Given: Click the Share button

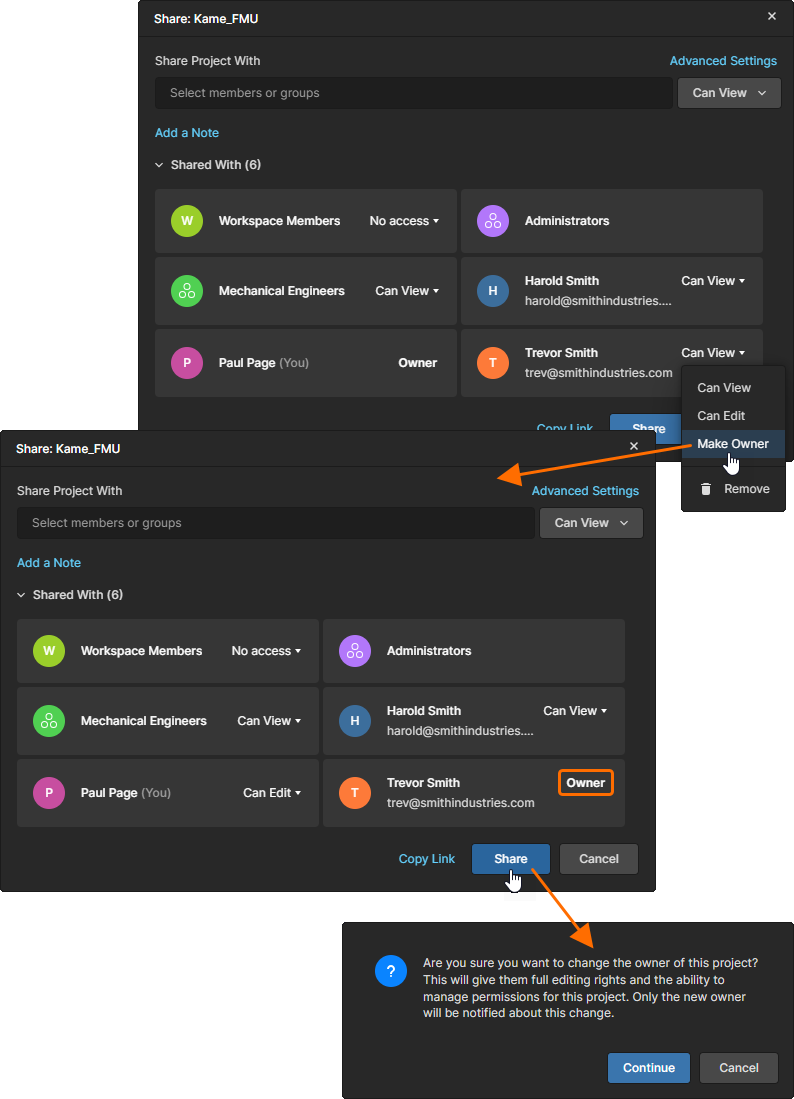Looking at the screenshot, I should pos(510,858).
